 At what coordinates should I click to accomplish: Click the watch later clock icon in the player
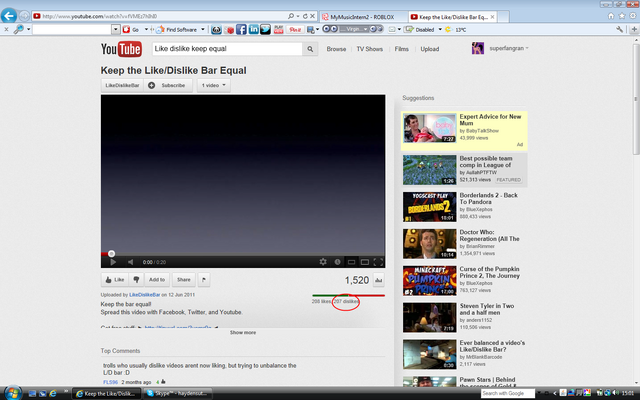(338, 262)
